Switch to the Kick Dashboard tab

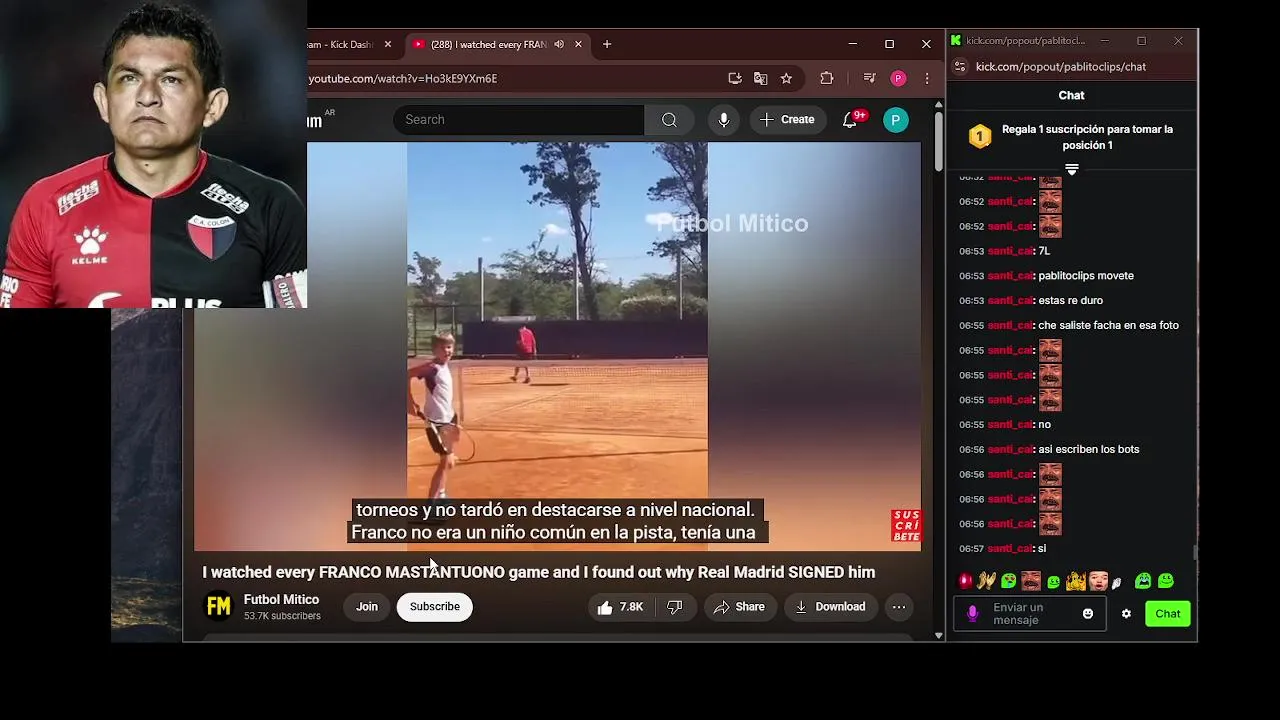[x=340, y=44]
